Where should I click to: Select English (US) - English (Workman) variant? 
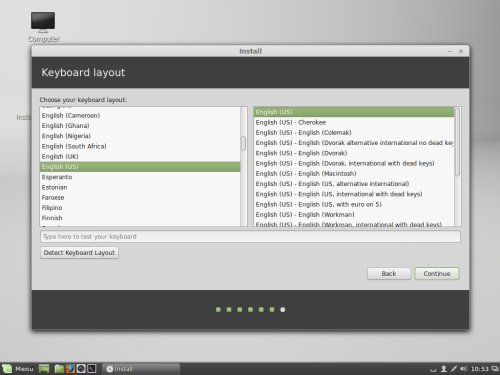click(354, 215)
